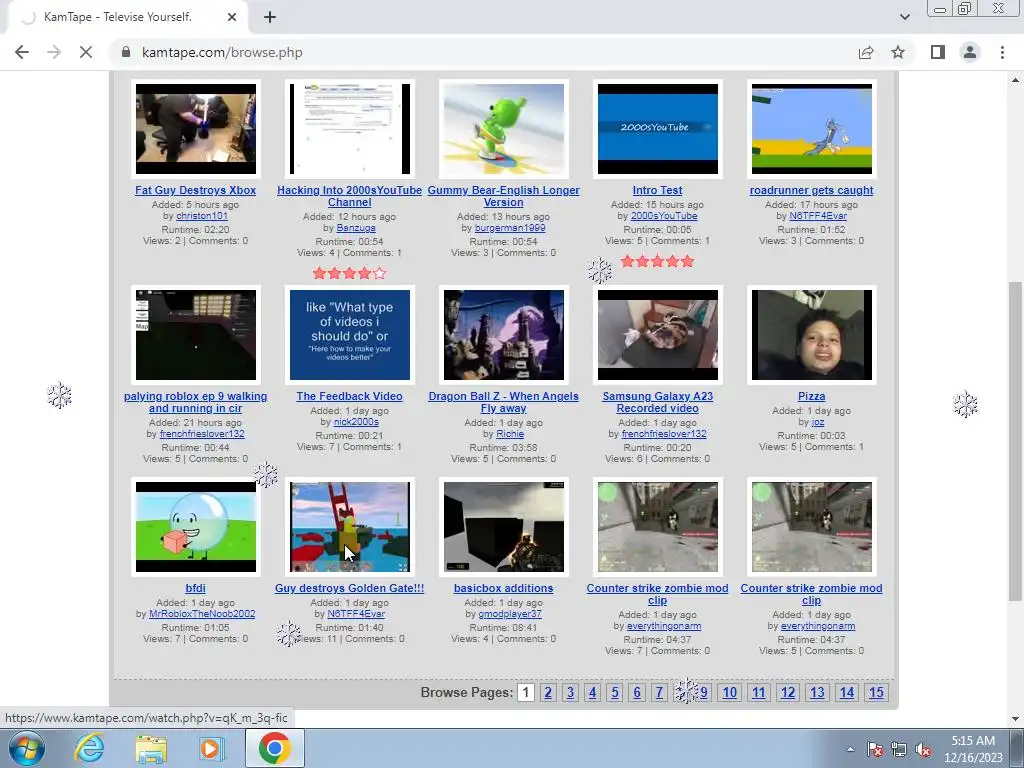Open the Windows Start menu
Image resolution: width=1024 pixels, height=768 pixels.
[x=27, y=748]
